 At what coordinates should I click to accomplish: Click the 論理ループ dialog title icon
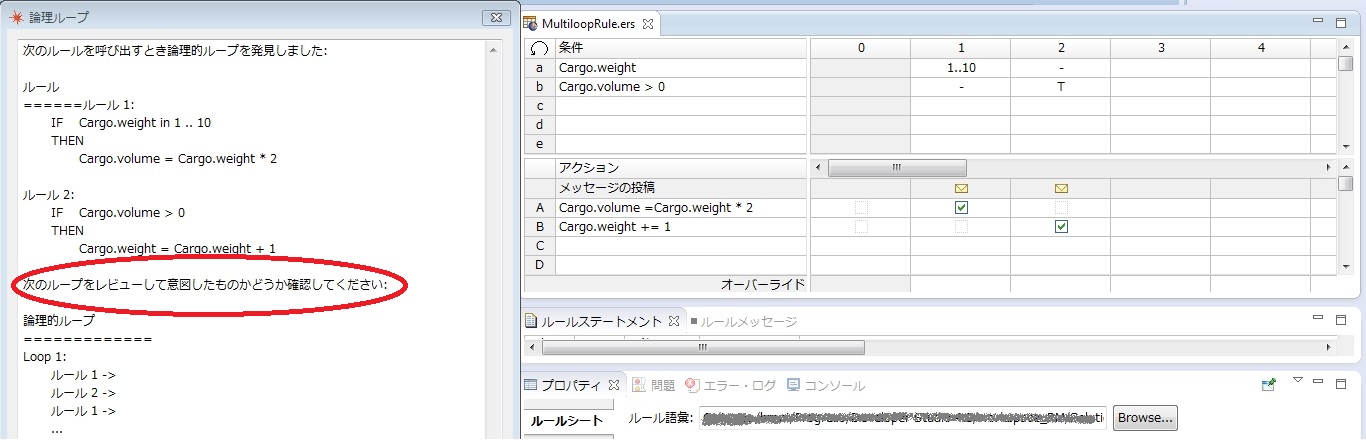15,17
